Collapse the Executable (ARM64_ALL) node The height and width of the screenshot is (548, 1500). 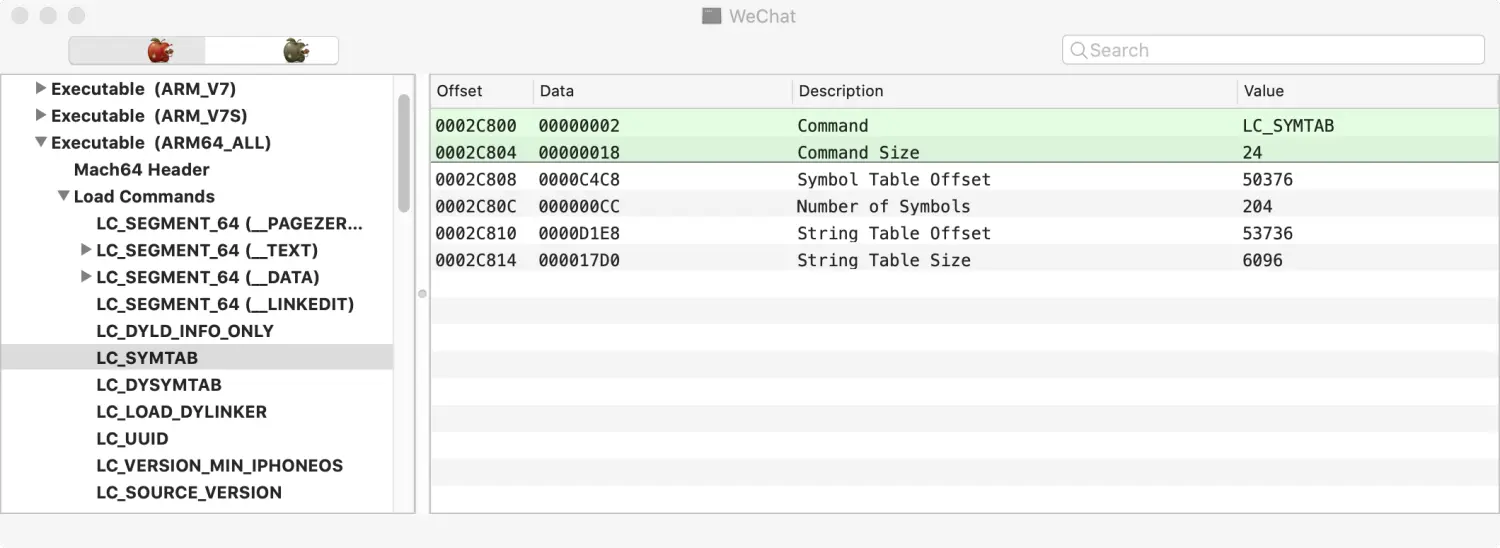[41, 143]
